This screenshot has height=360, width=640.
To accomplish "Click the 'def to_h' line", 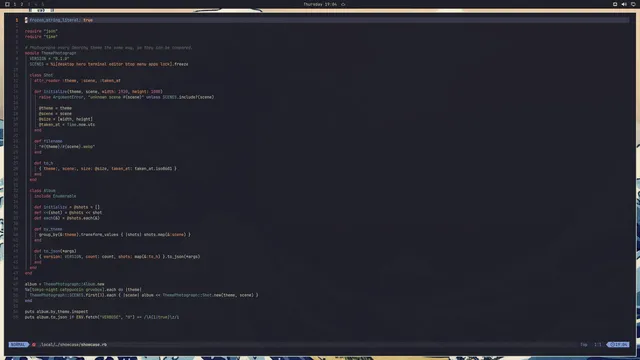I will [43, 163].
